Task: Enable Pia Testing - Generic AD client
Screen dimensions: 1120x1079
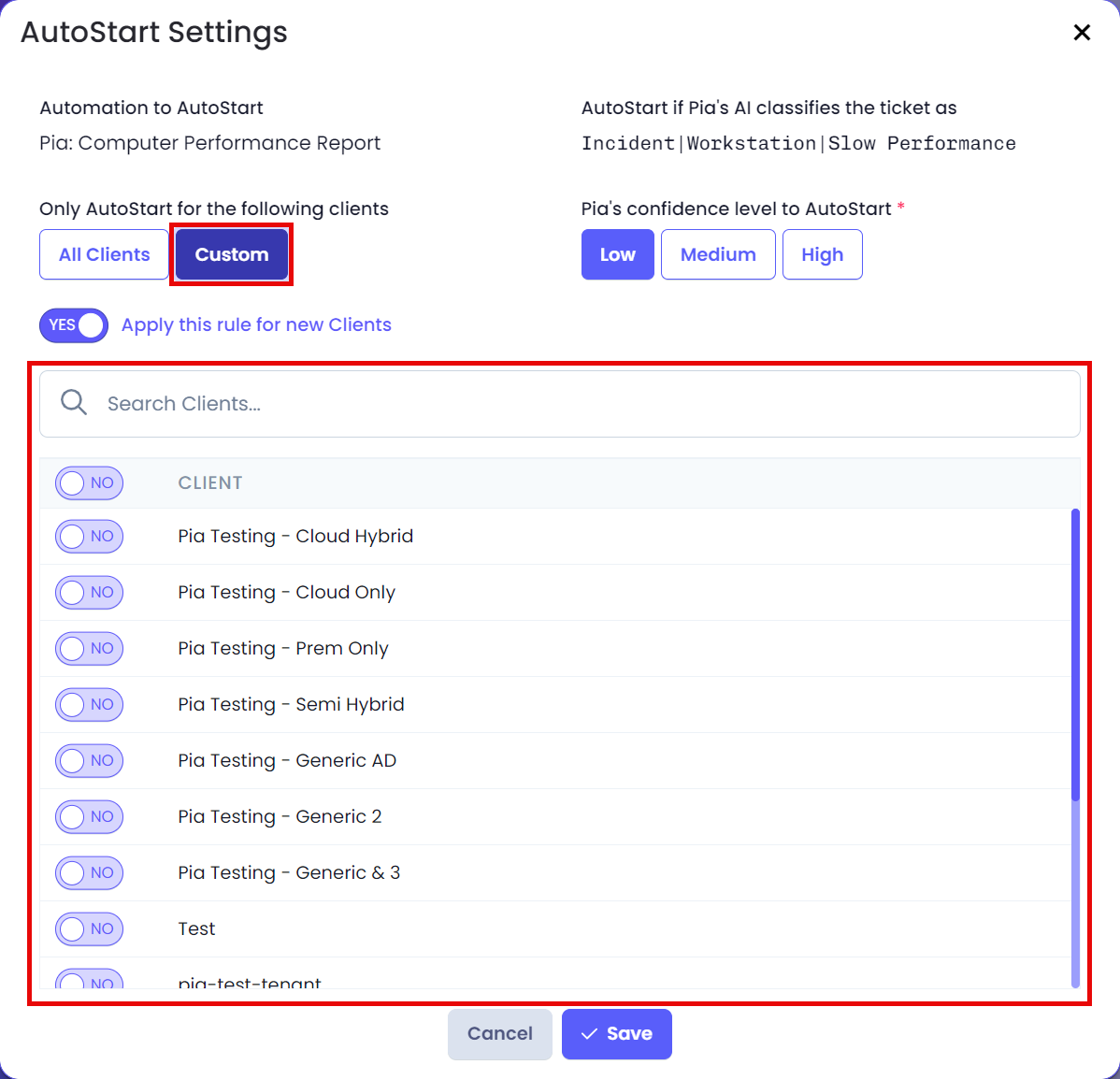Action: [90, 761]
